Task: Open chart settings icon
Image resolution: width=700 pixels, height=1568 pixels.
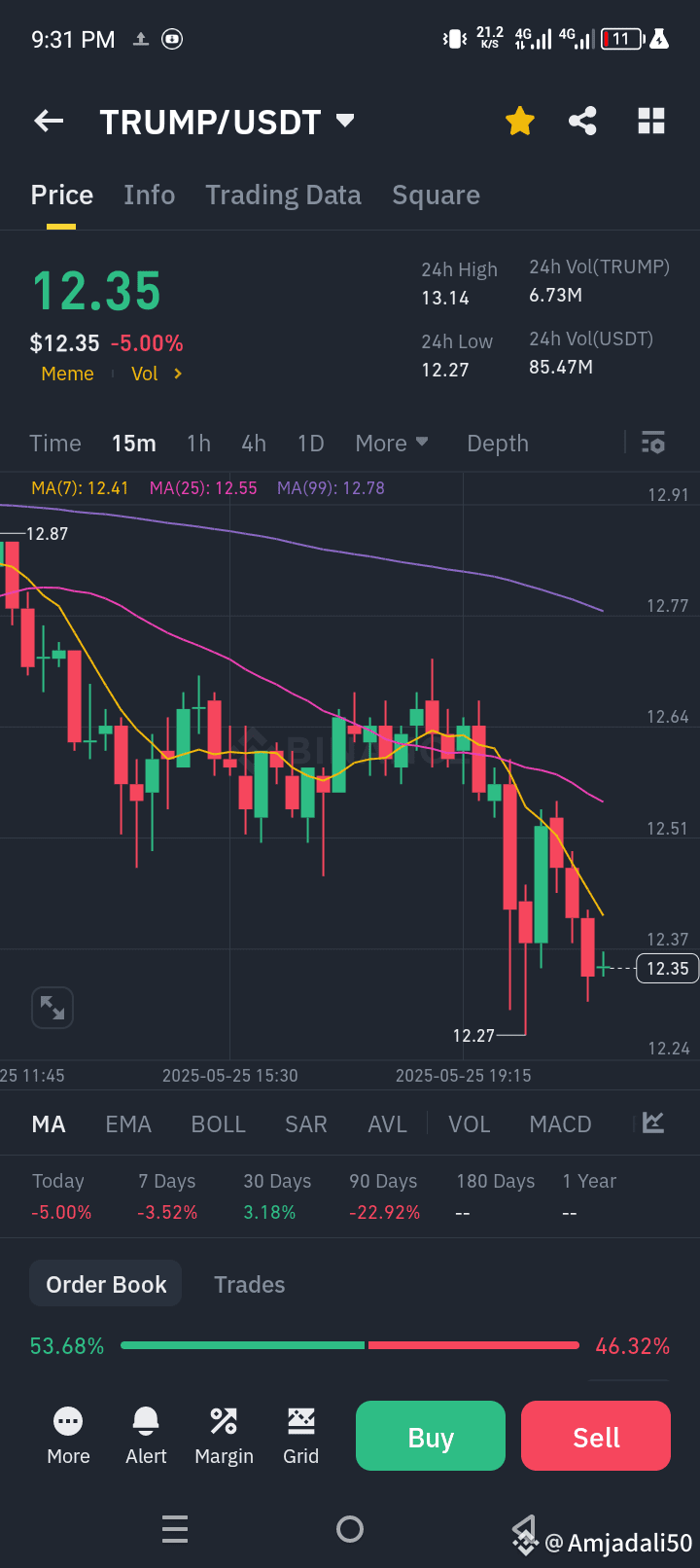Action: click(653, 443)
